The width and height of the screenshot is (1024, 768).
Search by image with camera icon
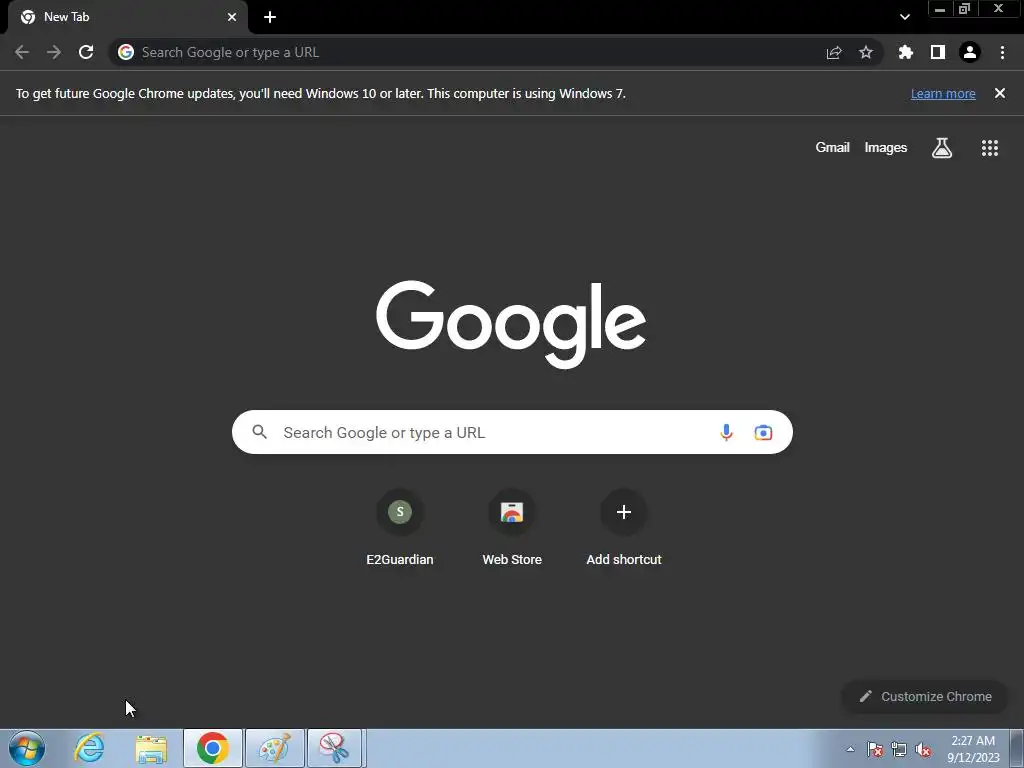click(x=763, y=432)
